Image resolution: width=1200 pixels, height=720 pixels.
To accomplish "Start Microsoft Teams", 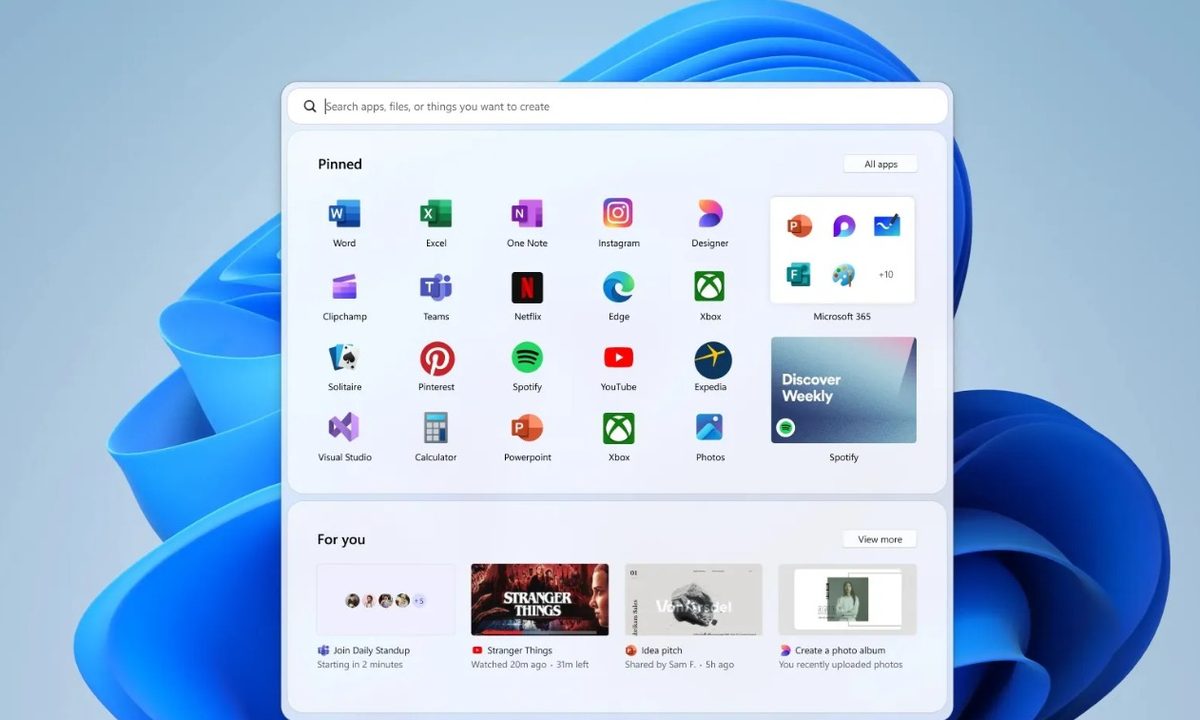I will (436, 287).
